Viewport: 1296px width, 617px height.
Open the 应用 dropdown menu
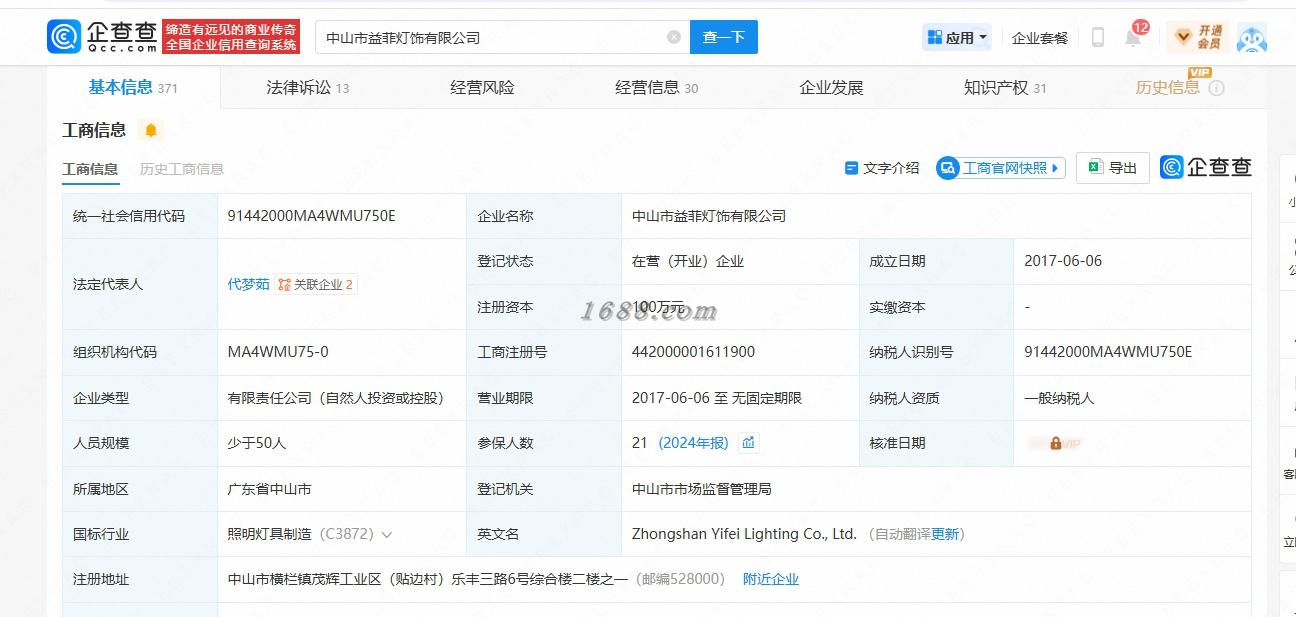click(x=957, y=37)
